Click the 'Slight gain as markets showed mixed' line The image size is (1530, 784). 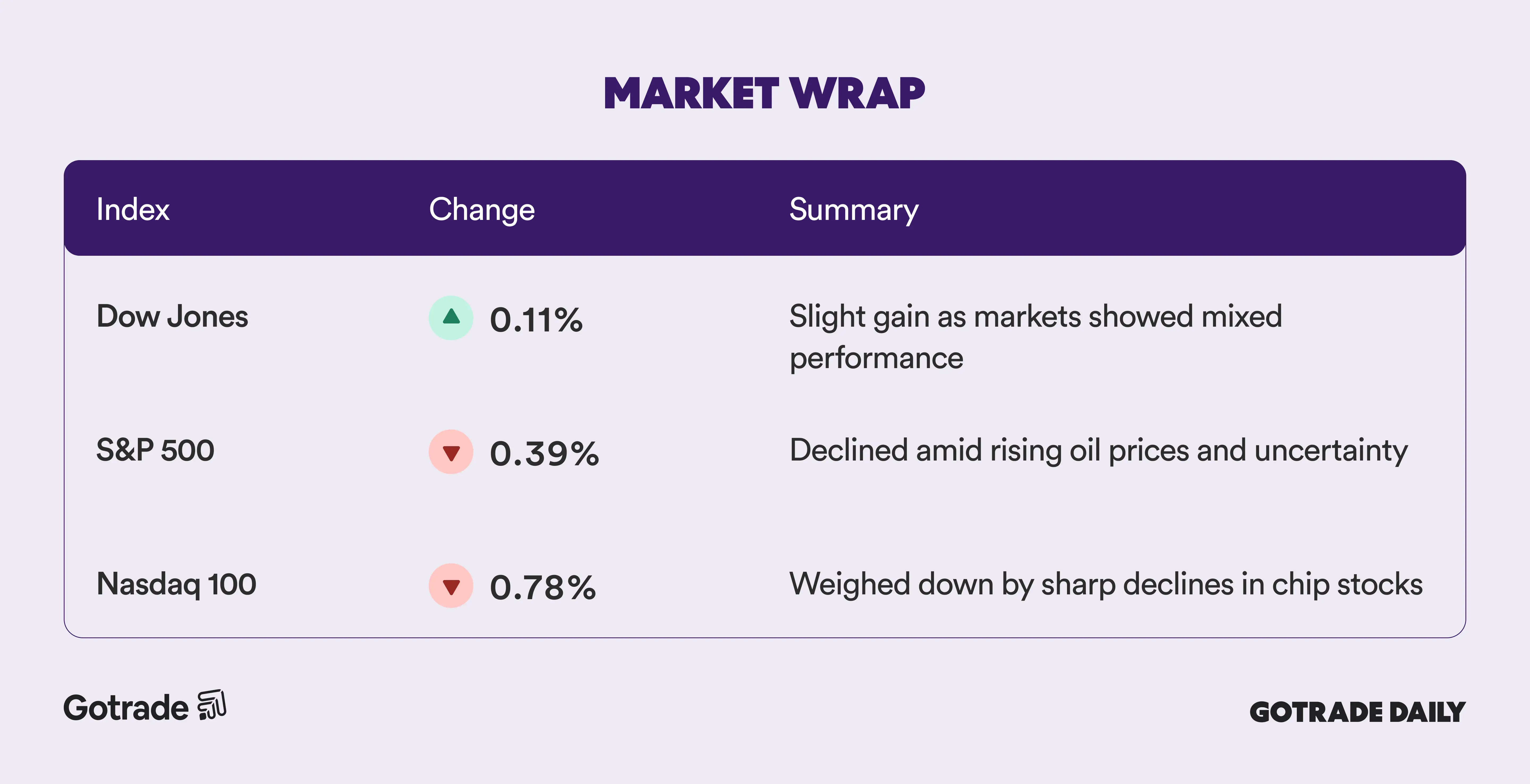pos(1035,316)
